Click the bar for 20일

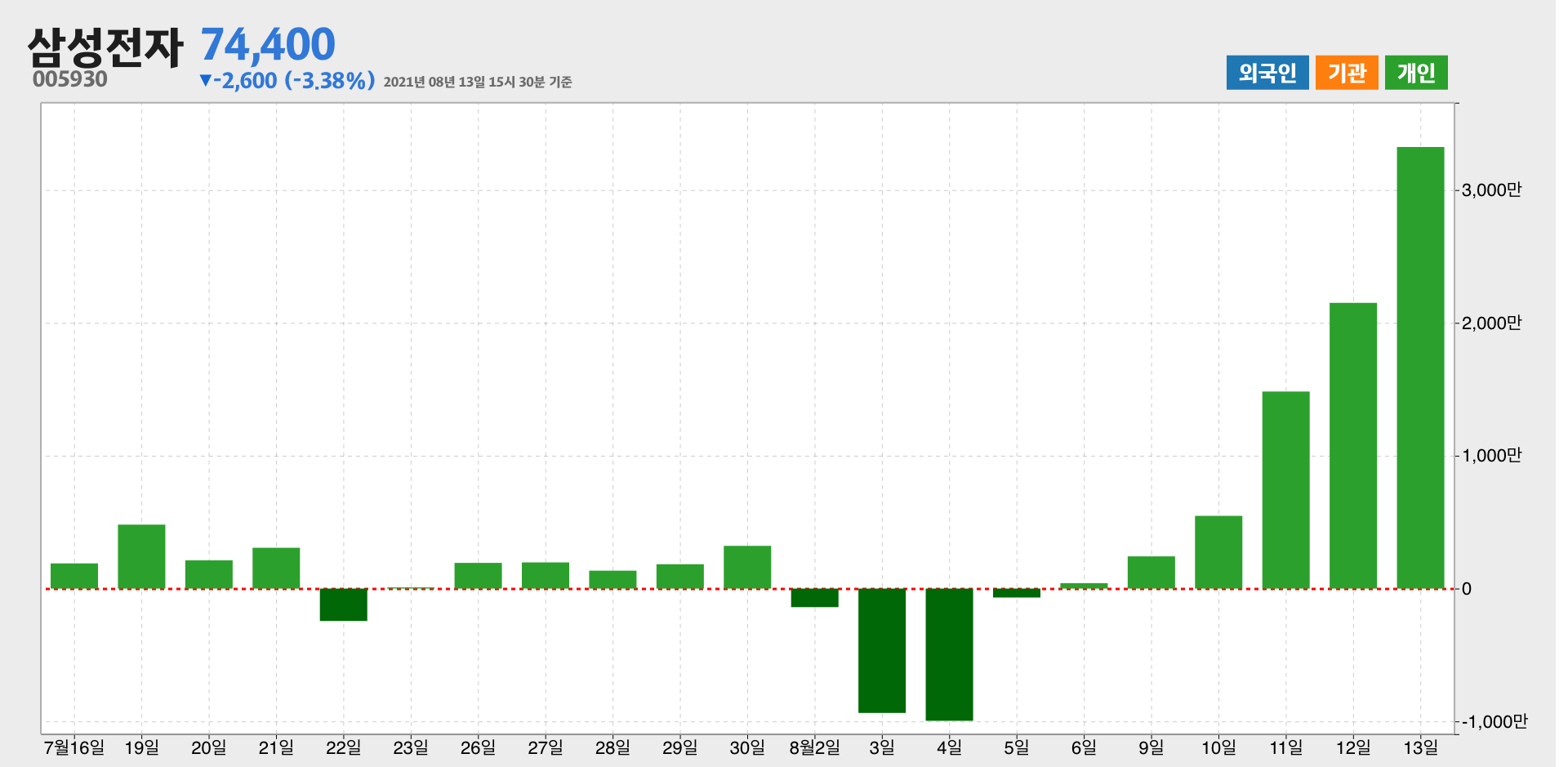pyautogui.click(x=209, y=574)
